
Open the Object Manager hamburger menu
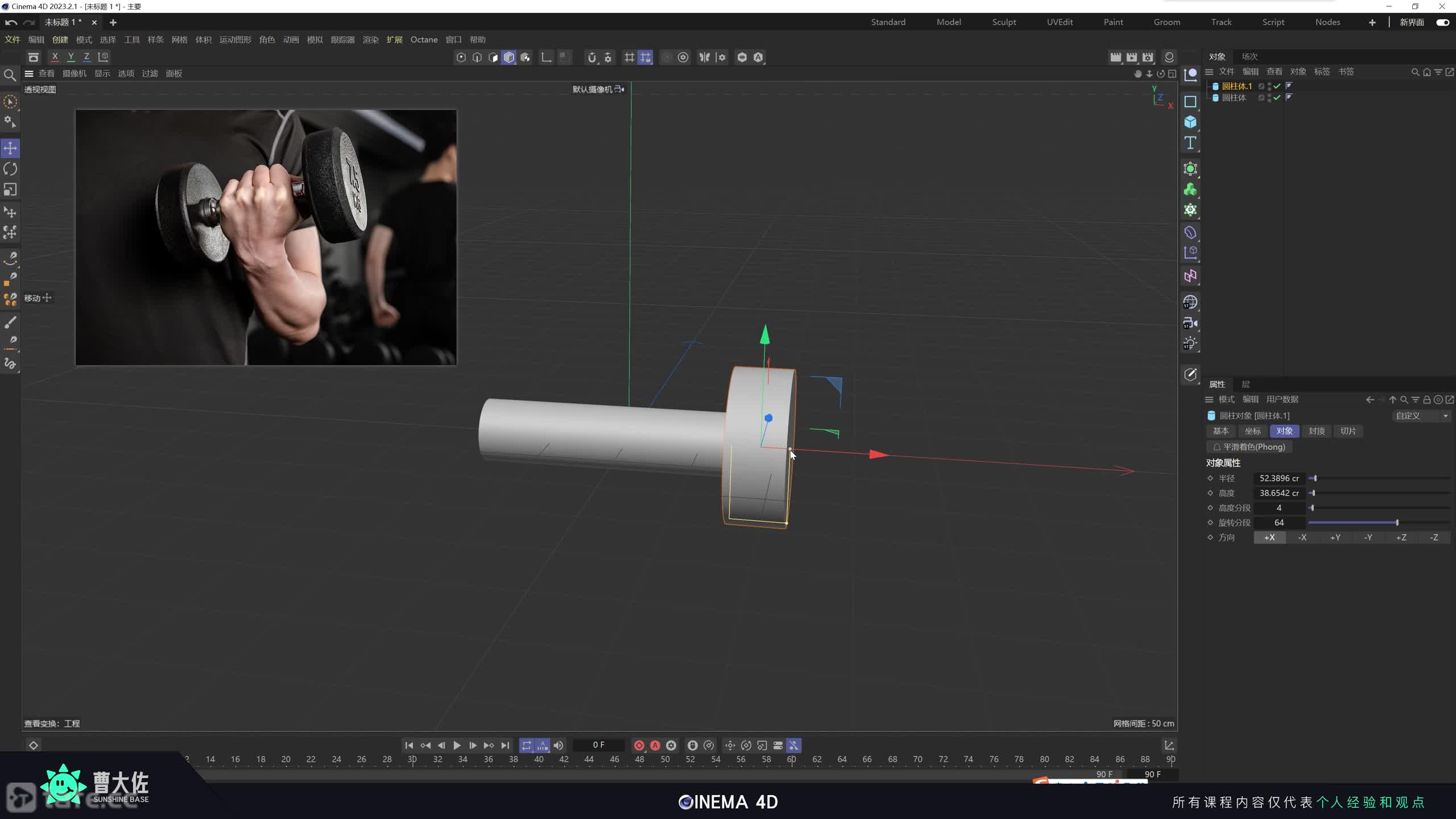point(1209,72)
